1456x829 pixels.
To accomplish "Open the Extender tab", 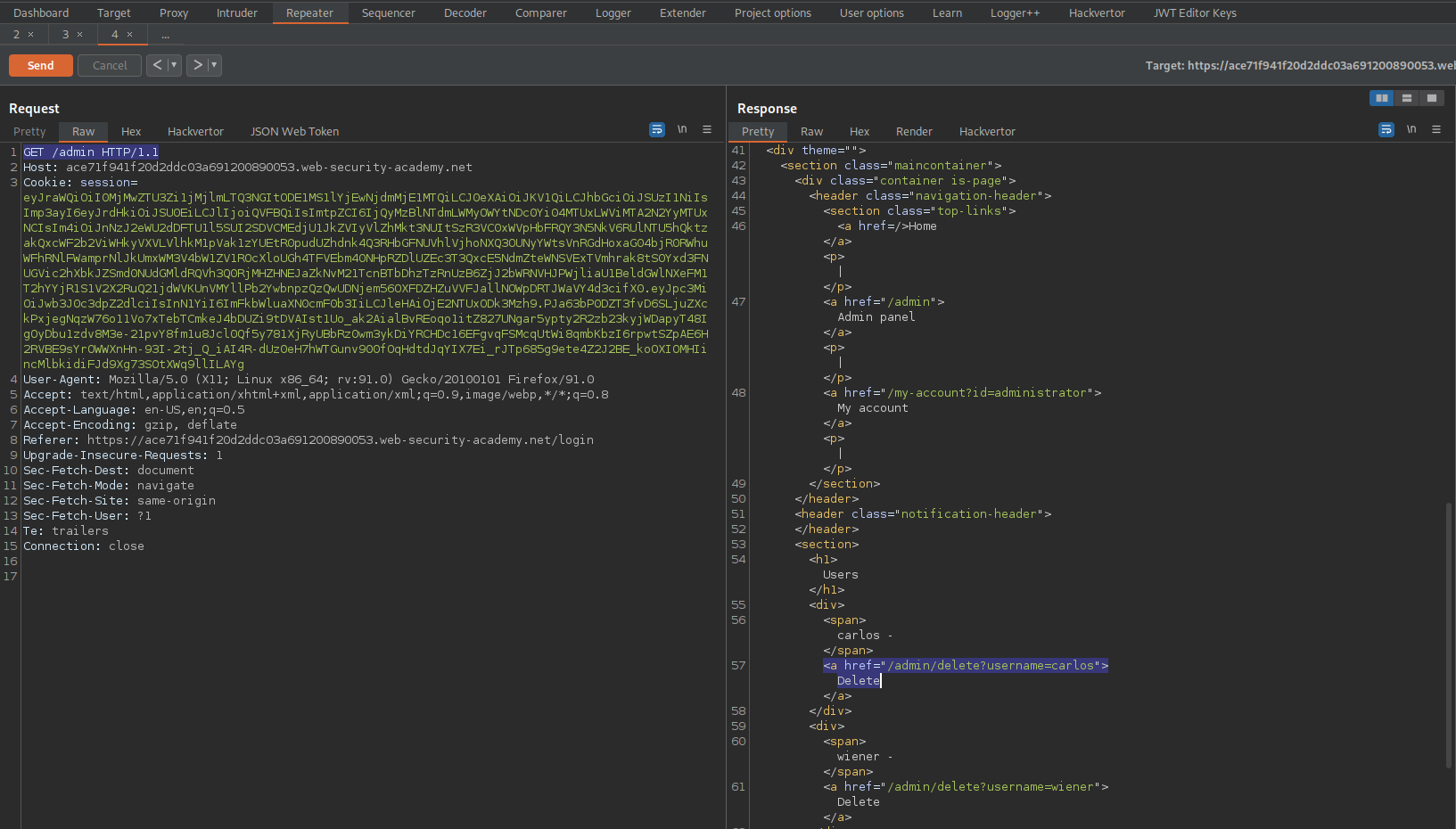I will point(682,12).
